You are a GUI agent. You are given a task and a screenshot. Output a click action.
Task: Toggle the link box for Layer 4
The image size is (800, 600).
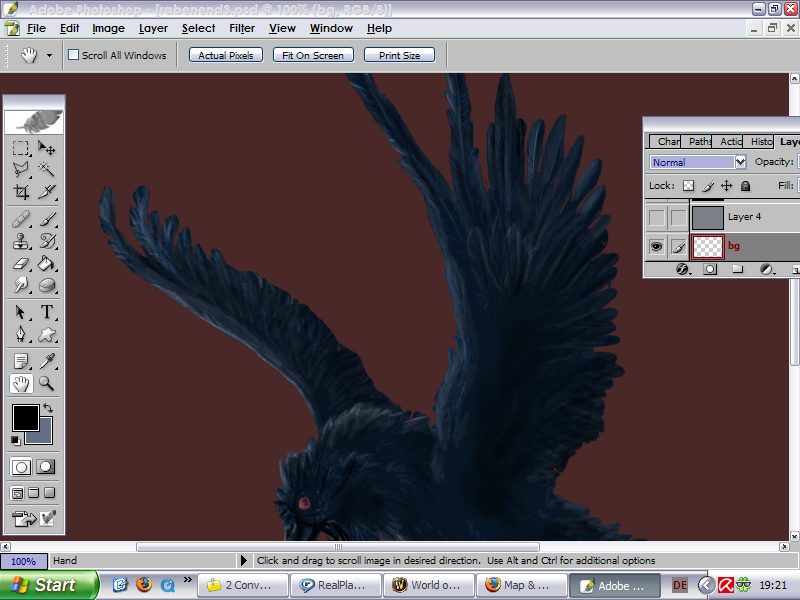click(x=679, y=217)
